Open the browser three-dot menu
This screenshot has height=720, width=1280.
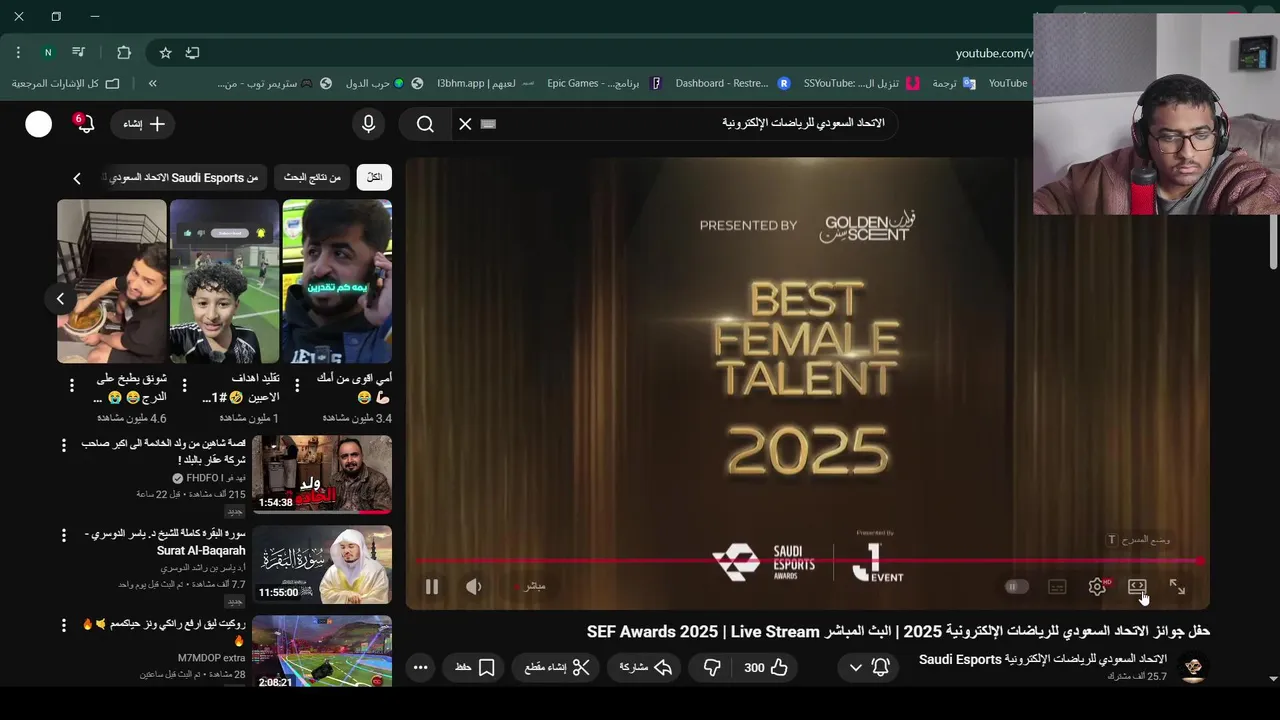[x=18, y=52]
